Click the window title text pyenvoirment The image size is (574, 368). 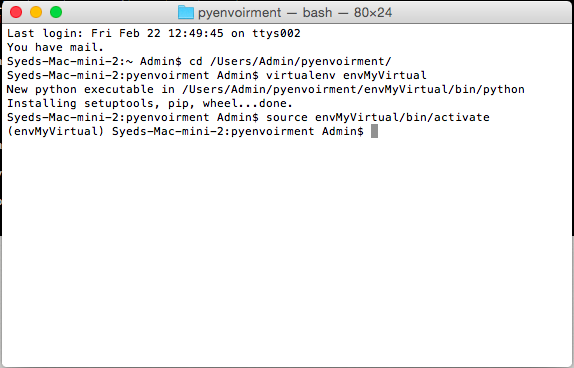click(239, 13)
